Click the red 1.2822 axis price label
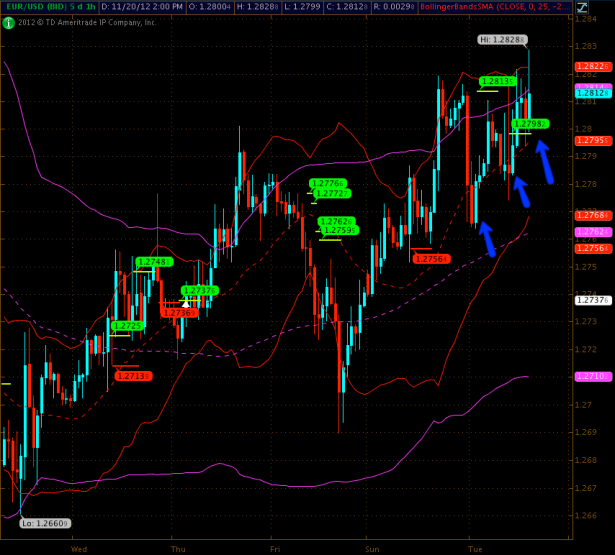 point(587,66)
